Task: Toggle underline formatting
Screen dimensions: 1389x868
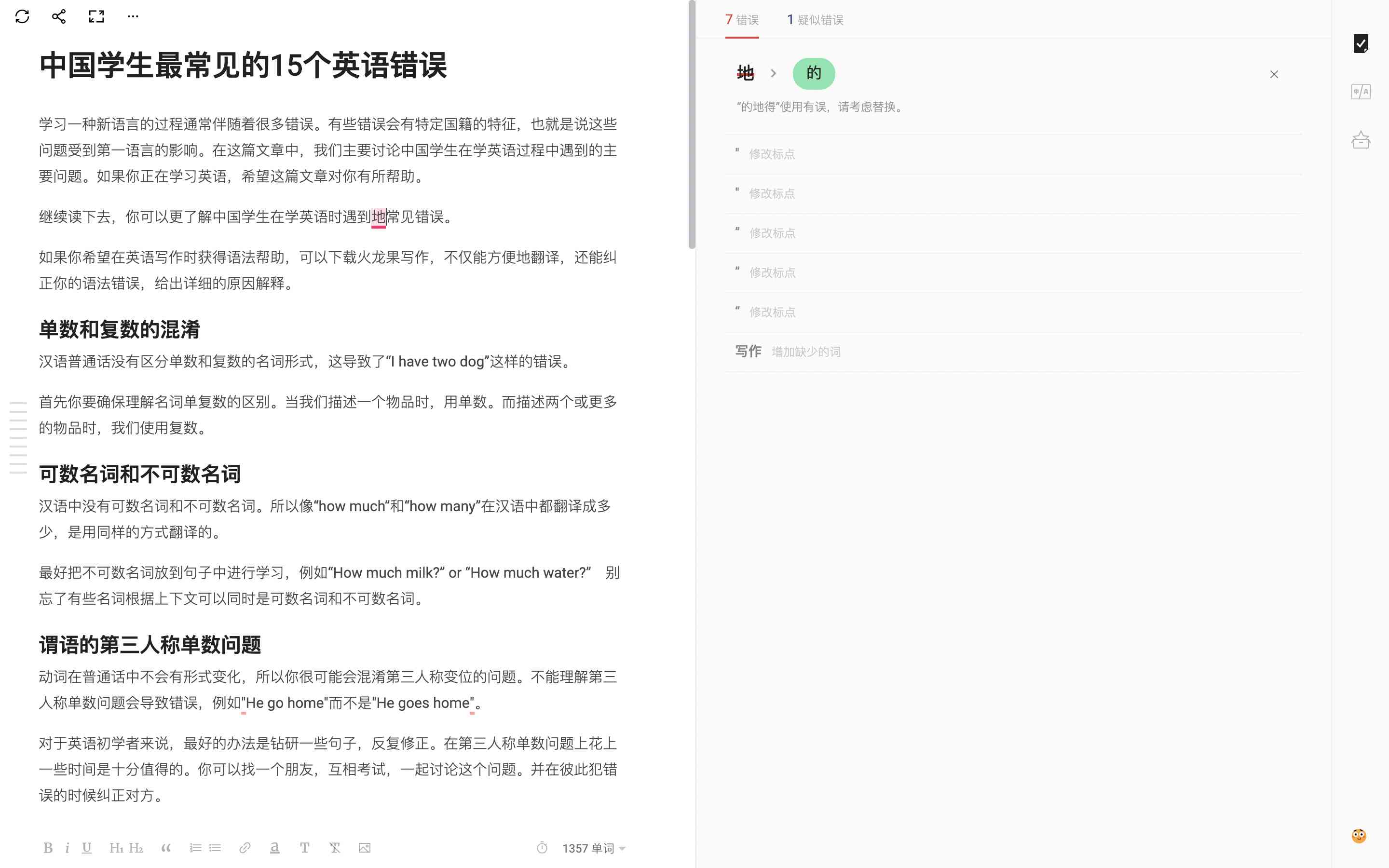Action: (87, 848)
